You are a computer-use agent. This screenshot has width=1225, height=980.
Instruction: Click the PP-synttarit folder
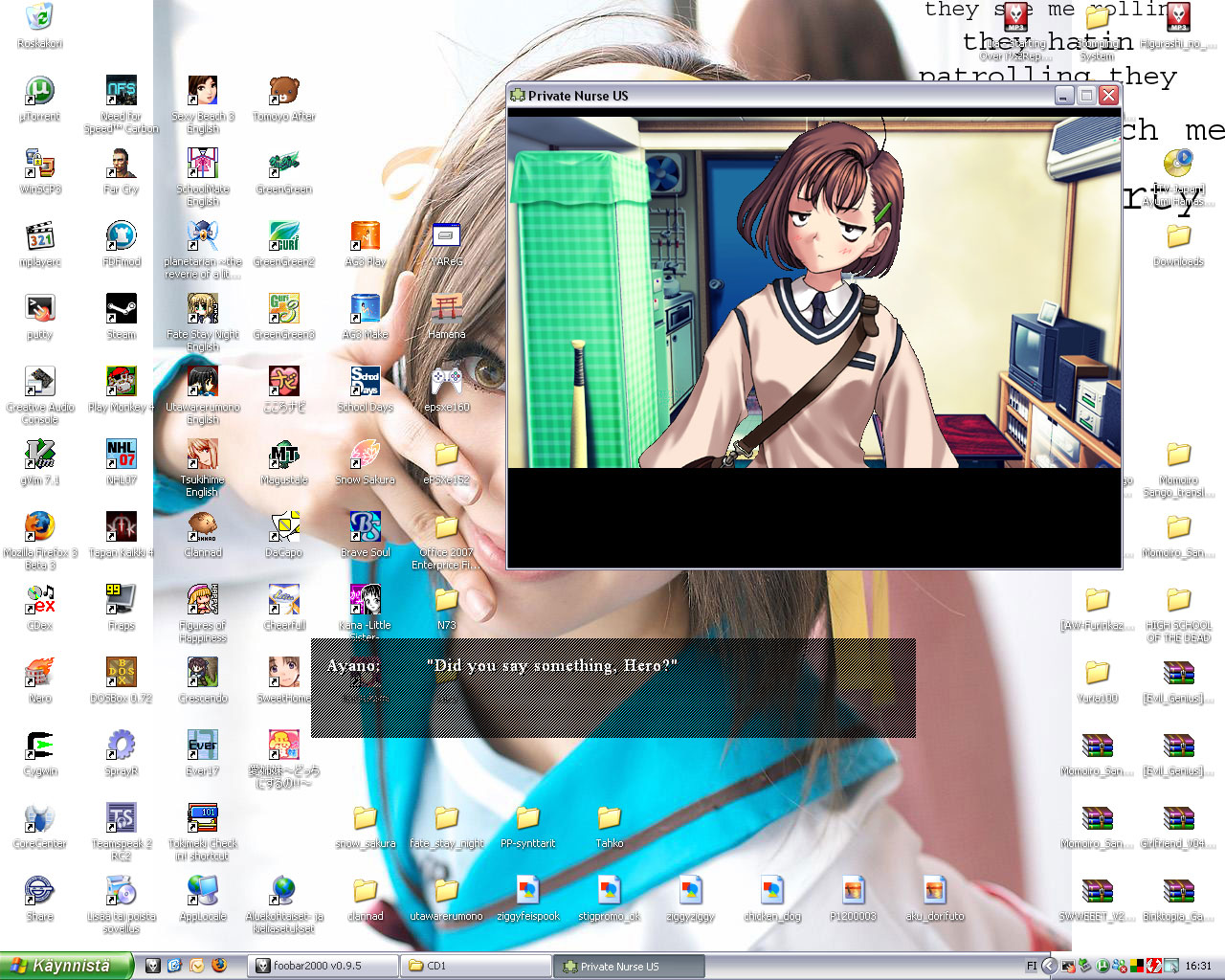(528, 818)
